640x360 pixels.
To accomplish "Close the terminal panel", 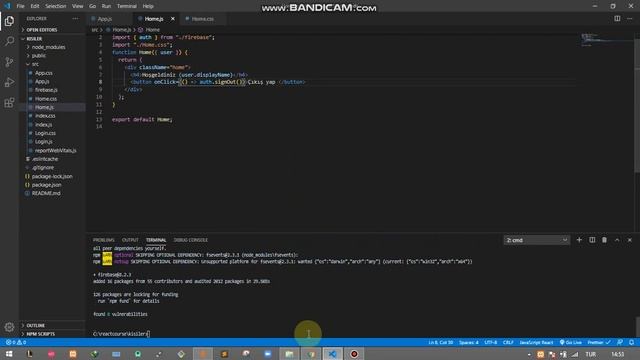I will [630, 240].
